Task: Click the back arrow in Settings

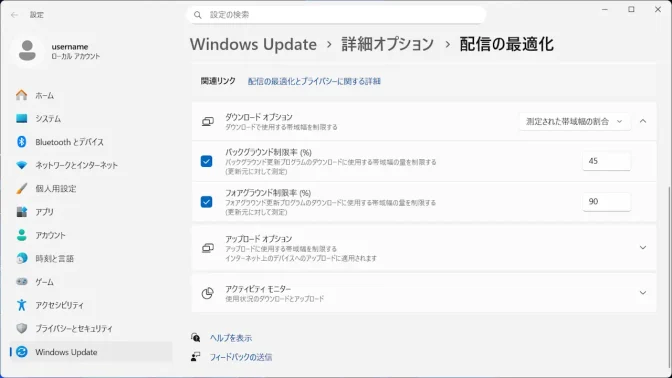Action: click(14, 15)
